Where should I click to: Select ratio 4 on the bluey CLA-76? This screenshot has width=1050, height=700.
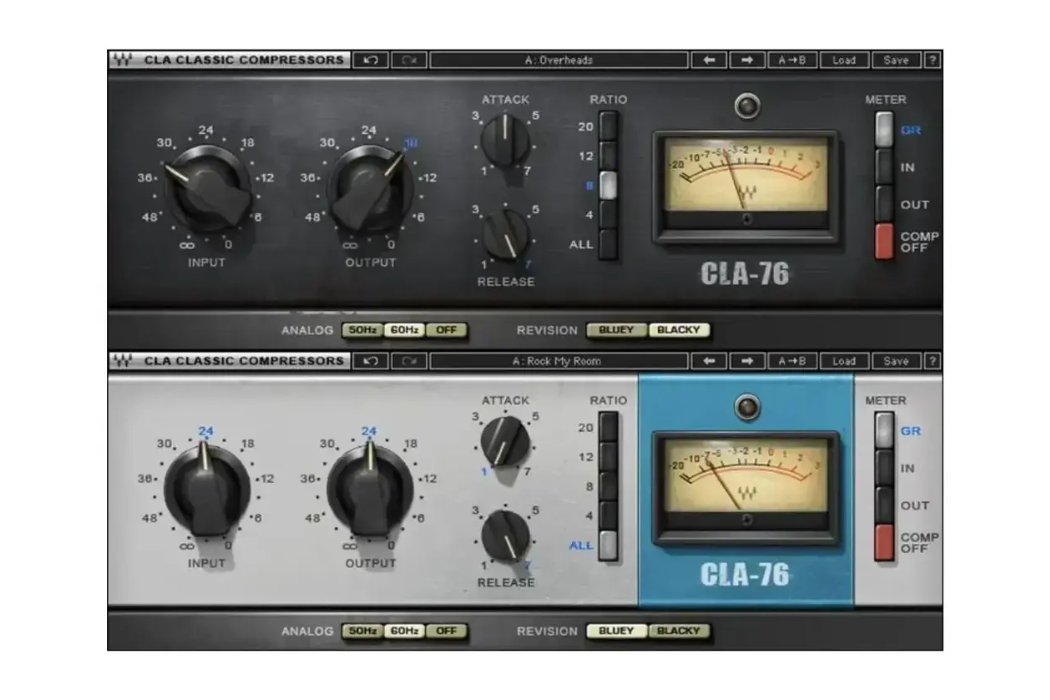[x=608, y=516]
